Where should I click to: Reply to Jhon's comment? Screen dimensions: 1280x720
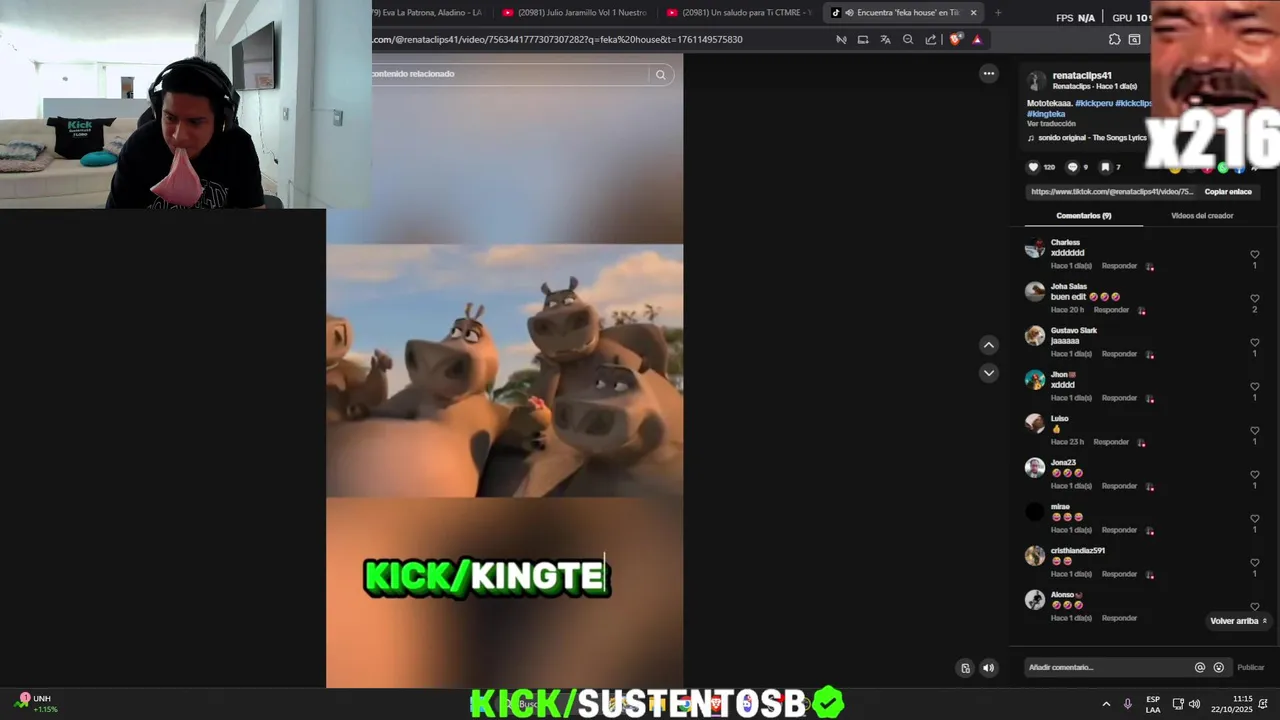1119,398
